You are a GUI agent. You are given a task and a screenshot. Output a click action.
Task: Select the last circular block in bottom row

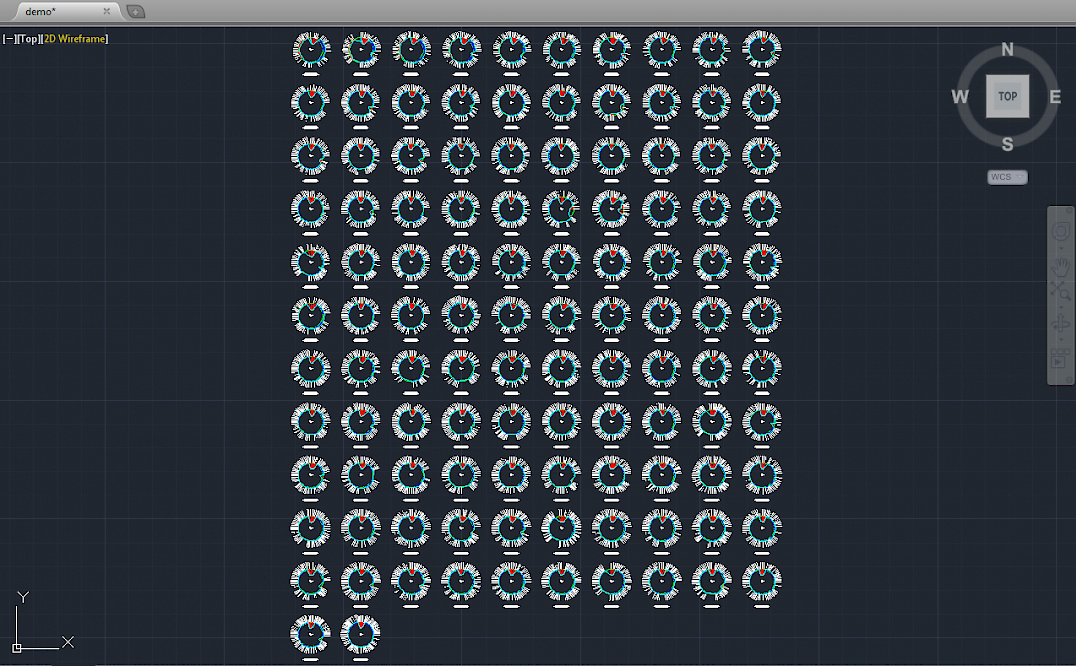361,633
